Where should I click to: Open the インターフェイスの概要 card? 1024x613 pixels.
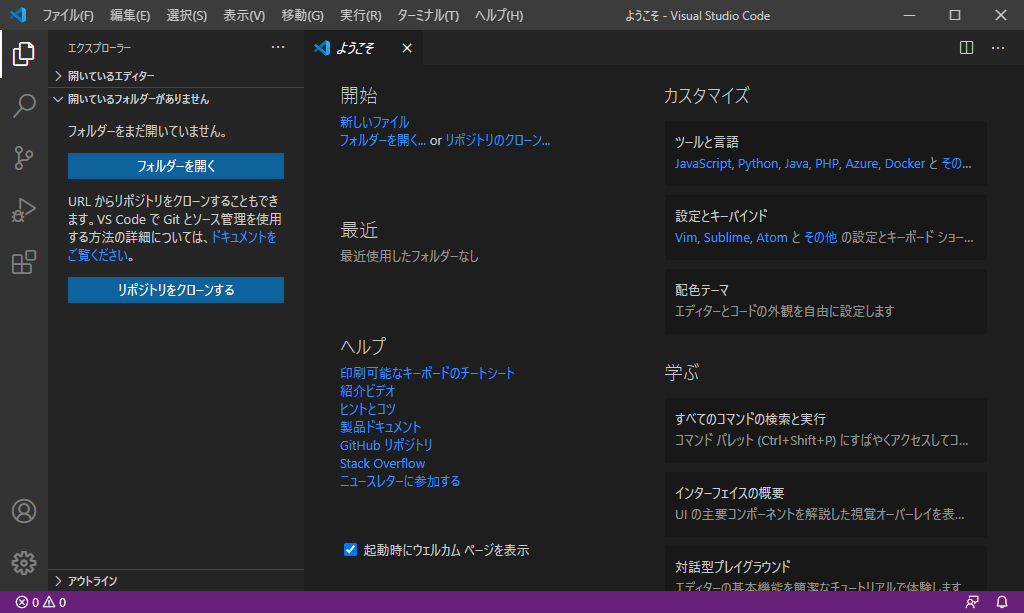(x=825, y=504)
